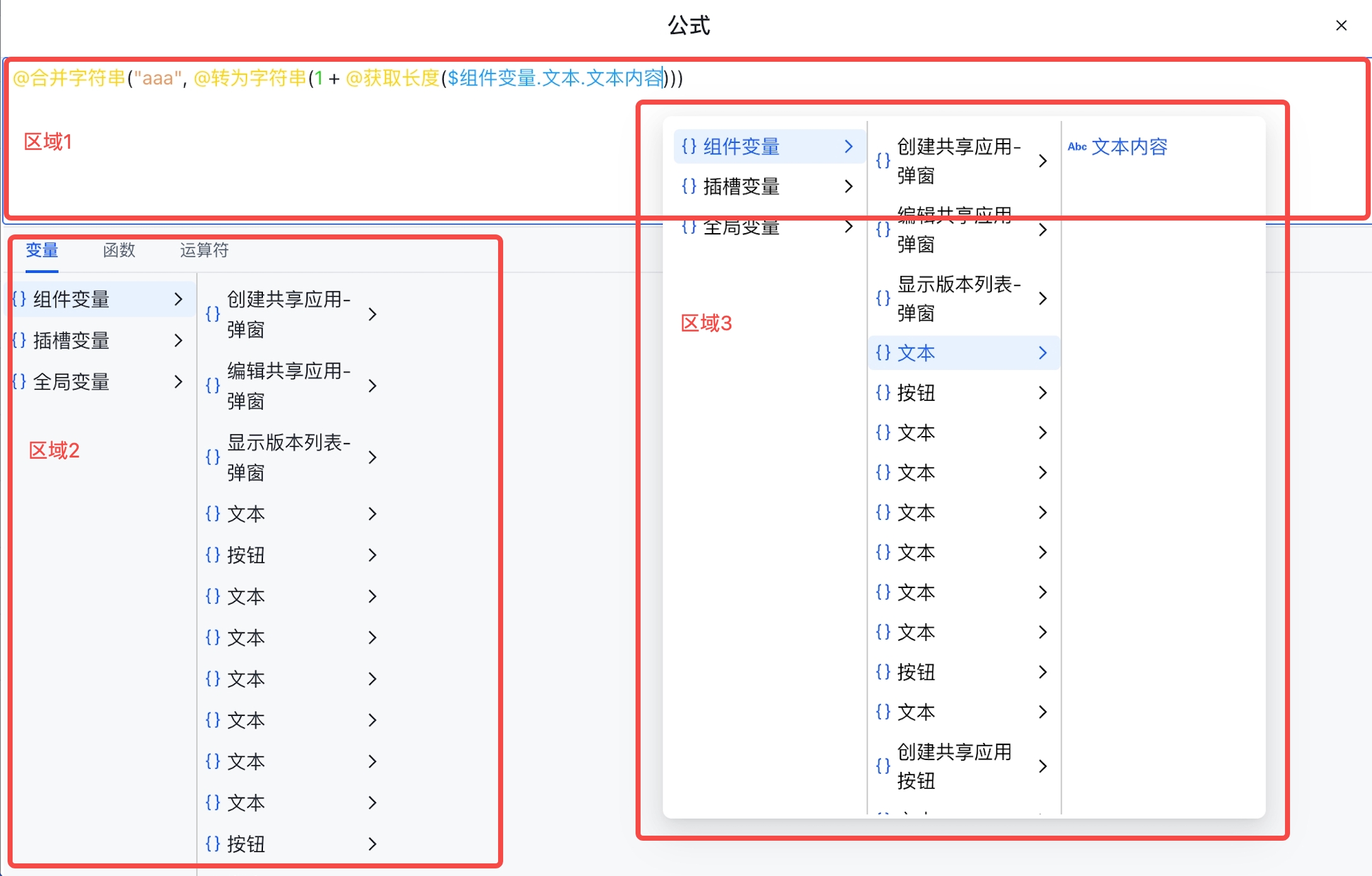Expand 插槽变量 chevron in lower panel

178,340
